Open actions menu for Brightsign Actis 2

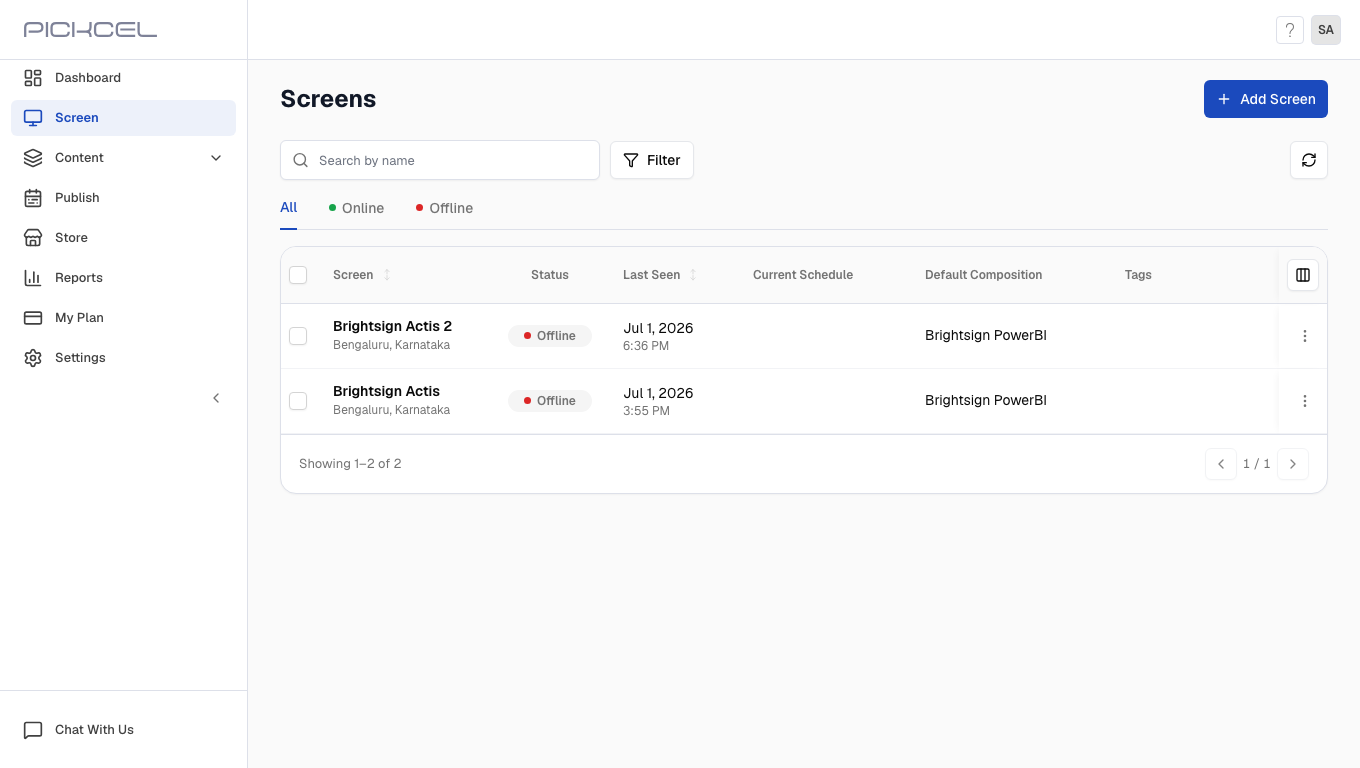coord(1305,336)
